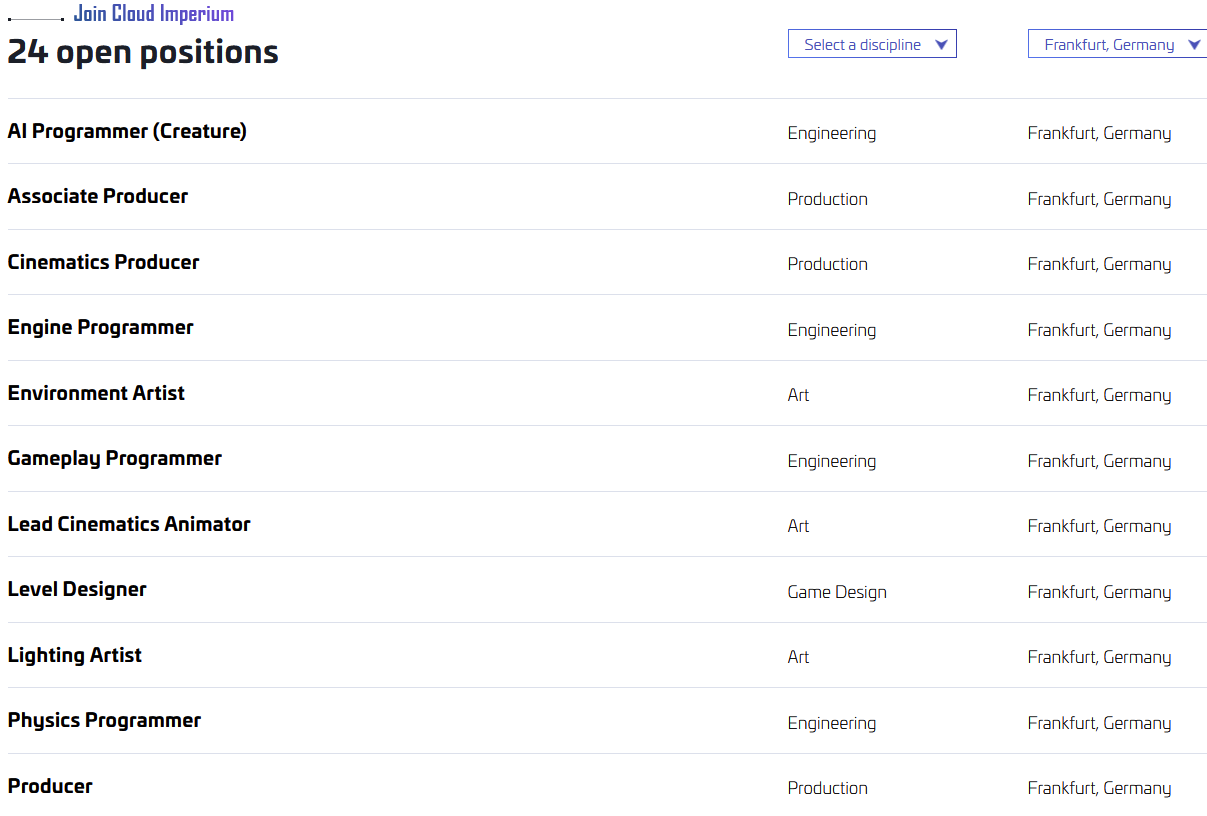Click Engineering in the Physics Programmer row
Screen dimensions: 1207x816
(x=832, y=723)
